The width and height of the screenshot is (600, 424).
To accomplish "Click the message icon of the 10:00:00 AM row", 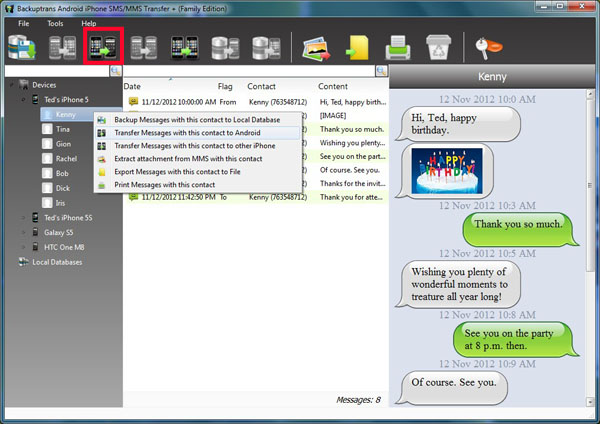I will 133,102.
